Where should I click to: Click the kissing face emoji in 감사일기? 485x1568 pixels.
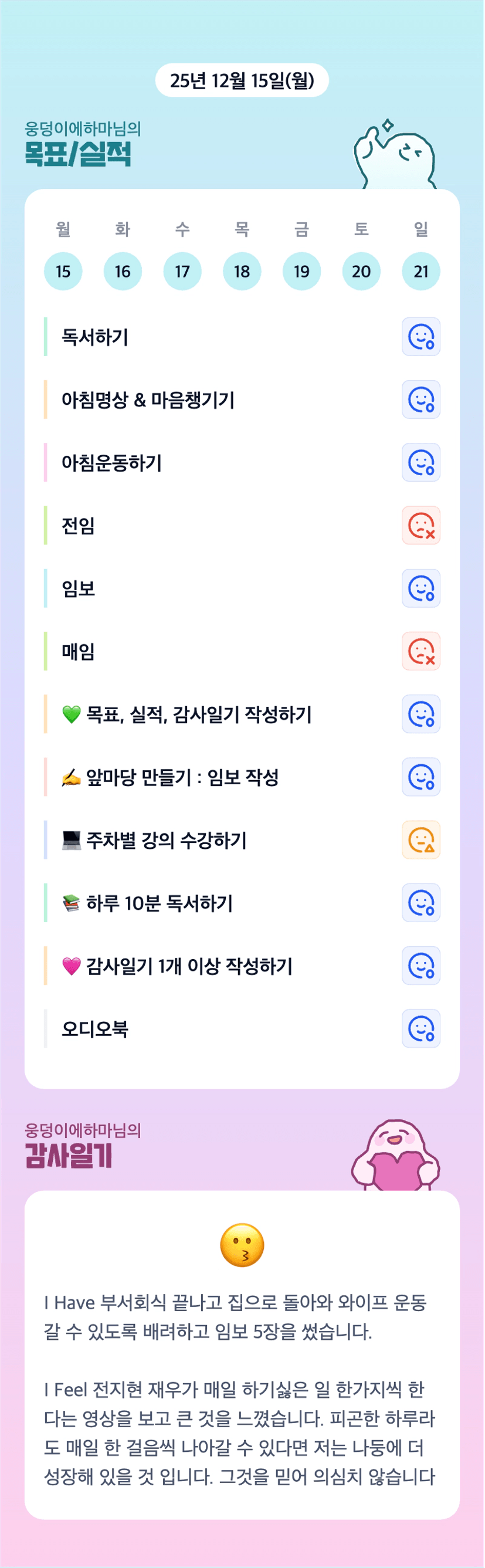[242, 1245]
